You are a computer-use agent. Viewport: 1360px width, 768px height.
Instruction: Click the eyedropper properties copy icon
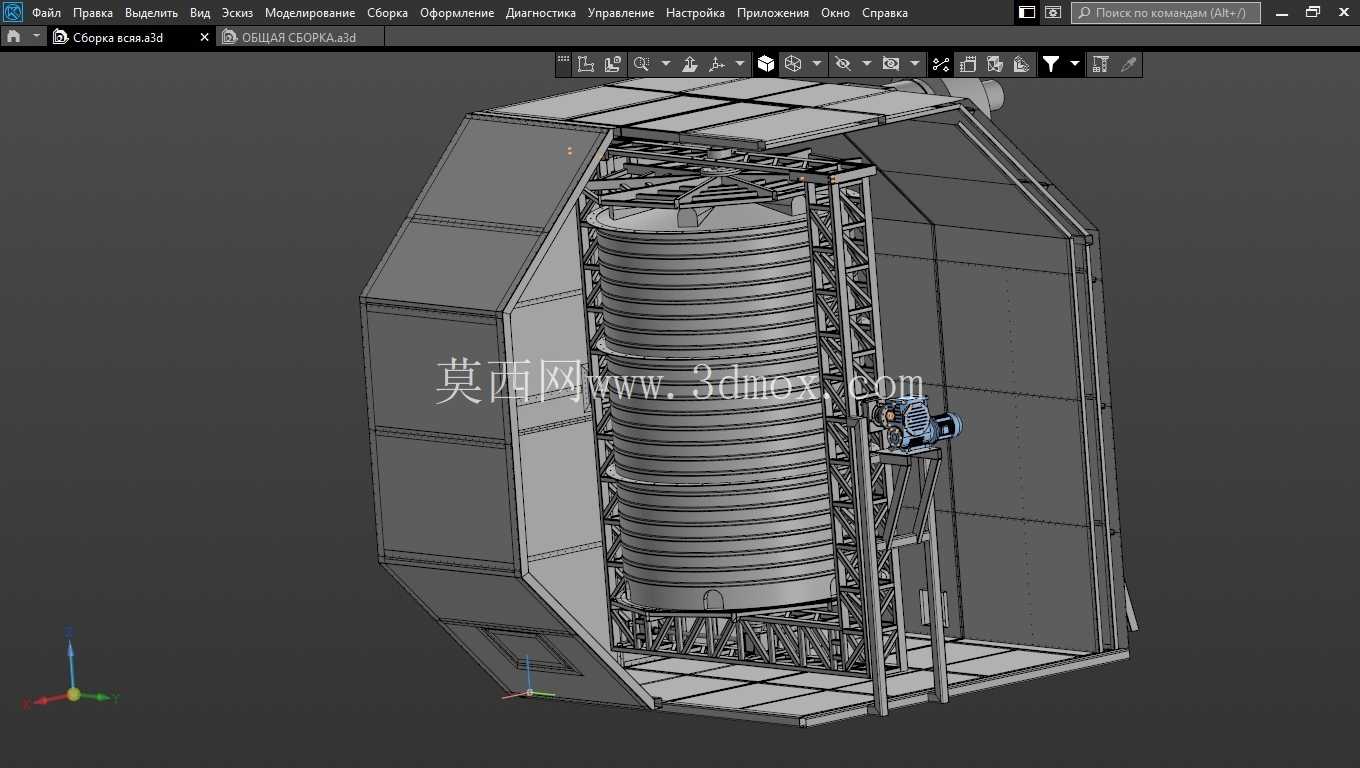(x=1128, y=64)
